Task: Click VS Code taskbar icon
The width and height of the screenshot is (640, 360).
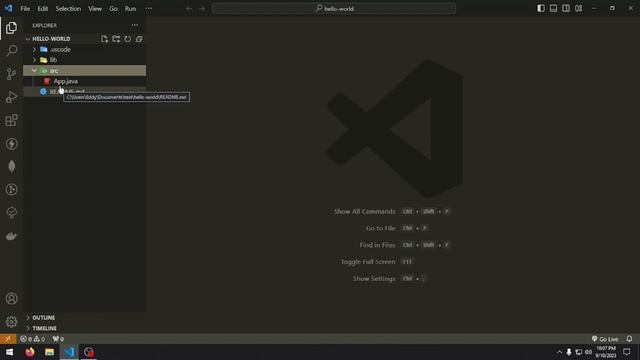Action: 69,352
